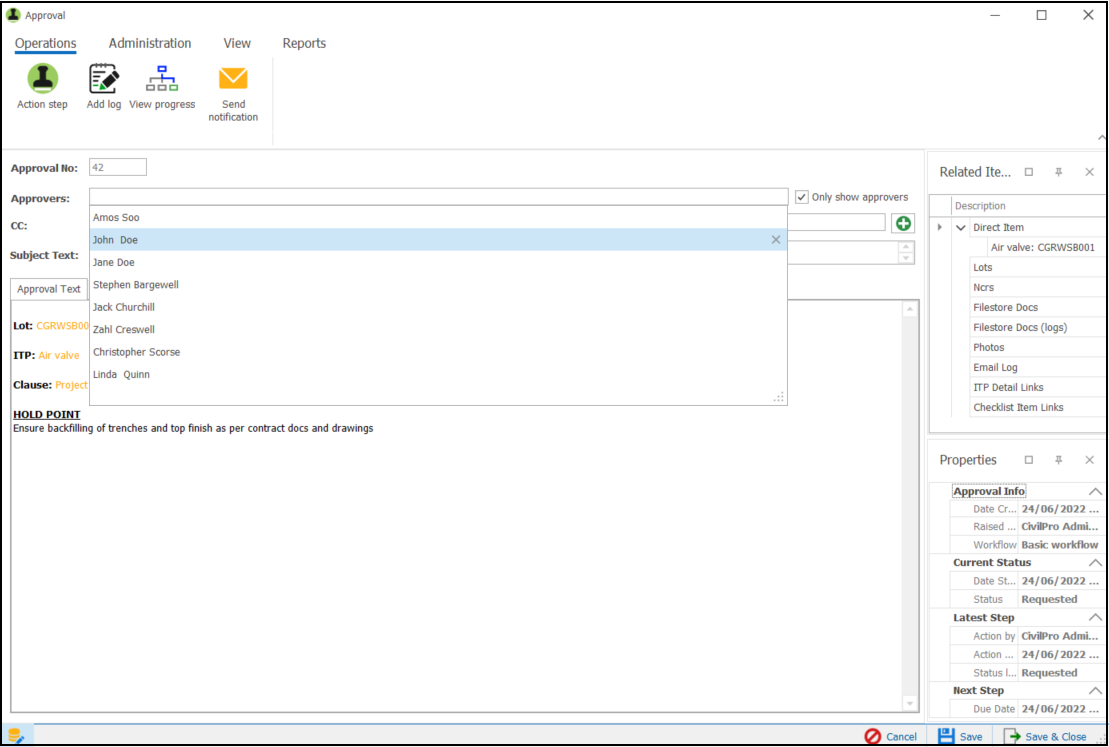1109x747 pixels.
Task: Open the Administration ribbon tab
Action: 150,43
